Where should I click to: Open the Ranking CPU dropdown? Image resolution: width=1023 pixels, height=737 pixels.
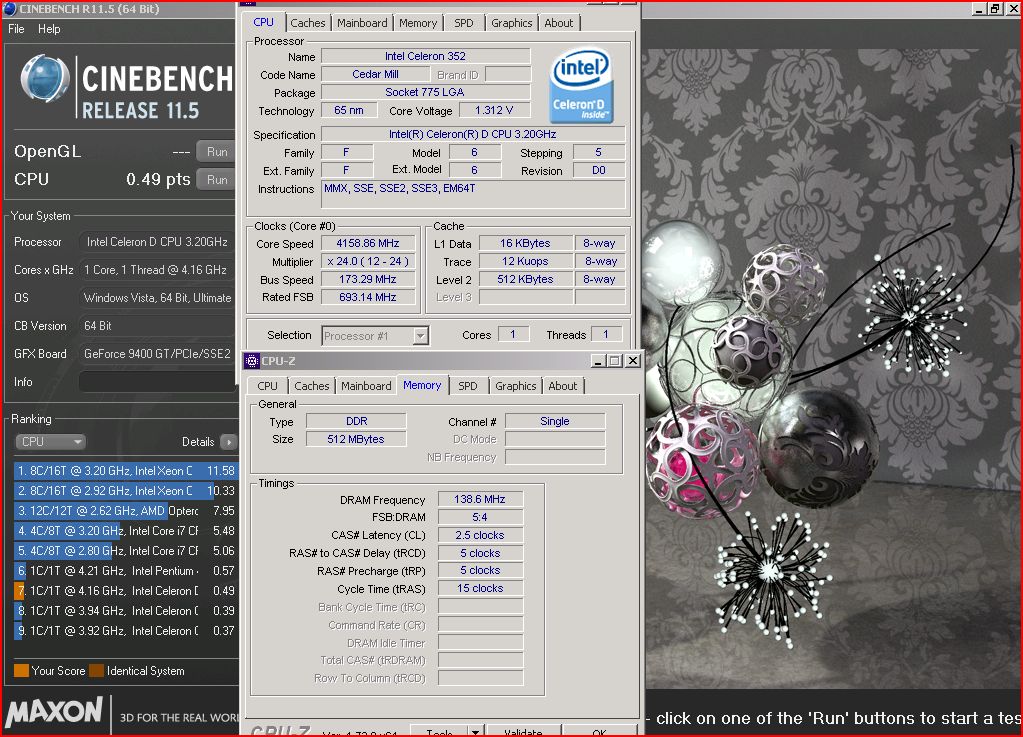pyautogui.click(x=50, y=442)
